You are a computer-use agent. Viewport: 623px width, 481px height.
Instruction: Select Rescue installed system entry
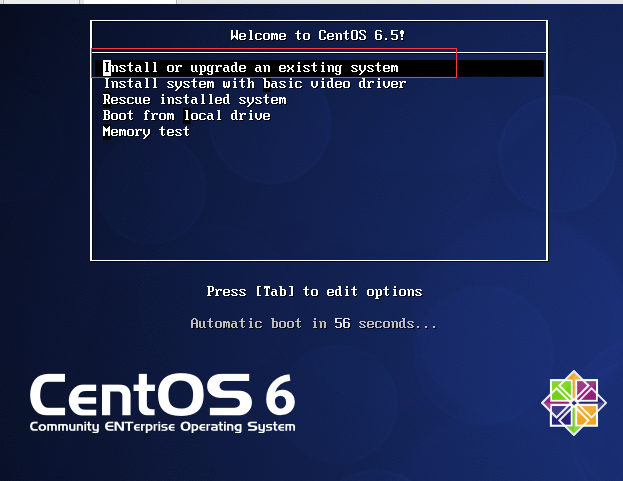click(194, 100)
